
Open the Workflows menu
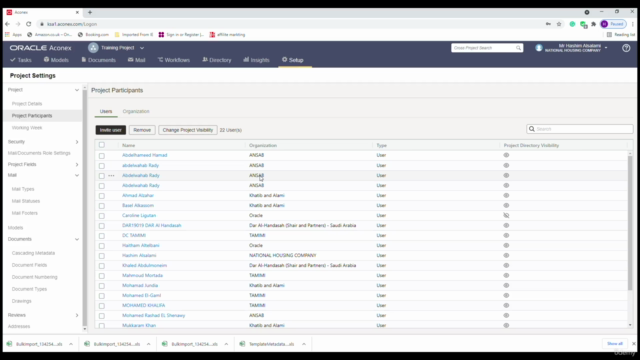[x=173, y=60]
